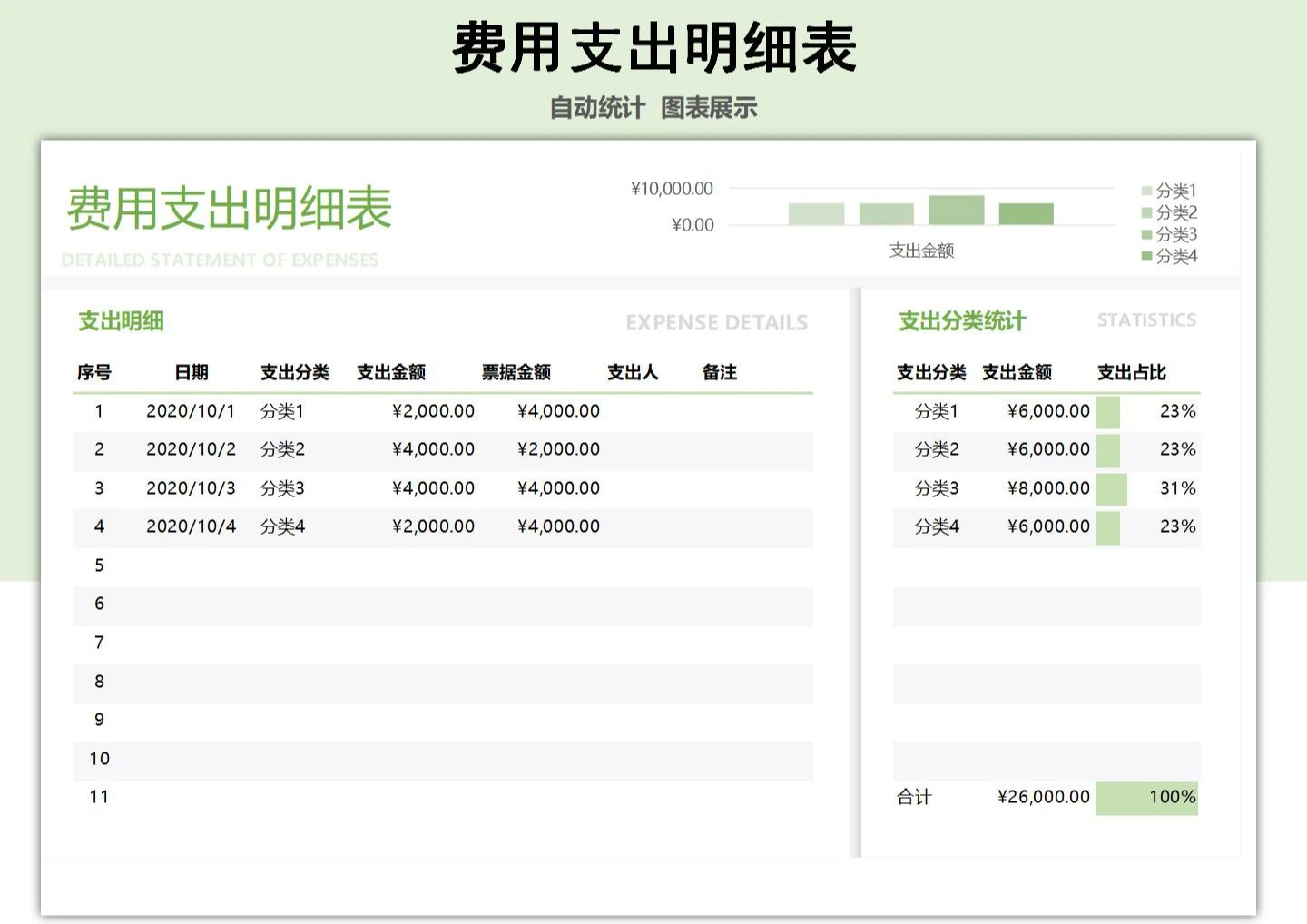Click the 支出明细 section heading
Screen dimensions: 1307x924
pos(121,320)
